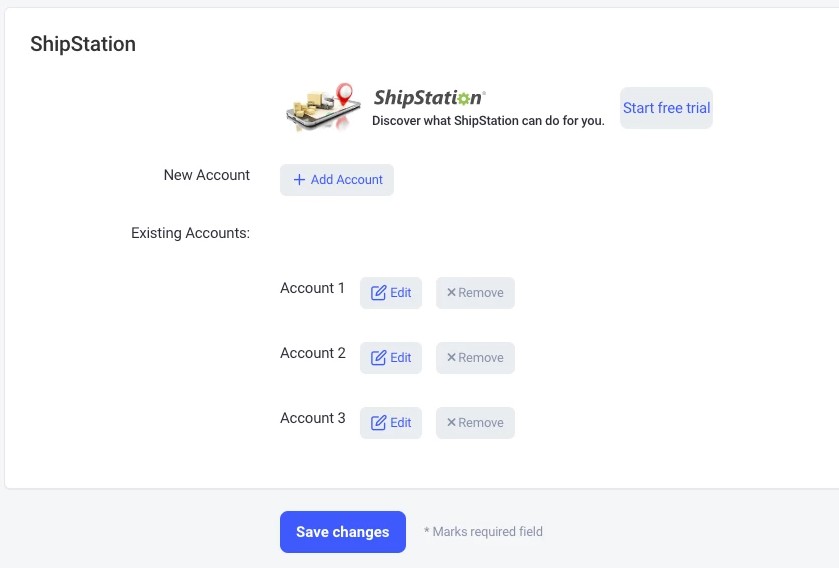Click the pencil edit icon for Account 2
Viewport: 839px width, 568px height.
(x=378, y=358)
